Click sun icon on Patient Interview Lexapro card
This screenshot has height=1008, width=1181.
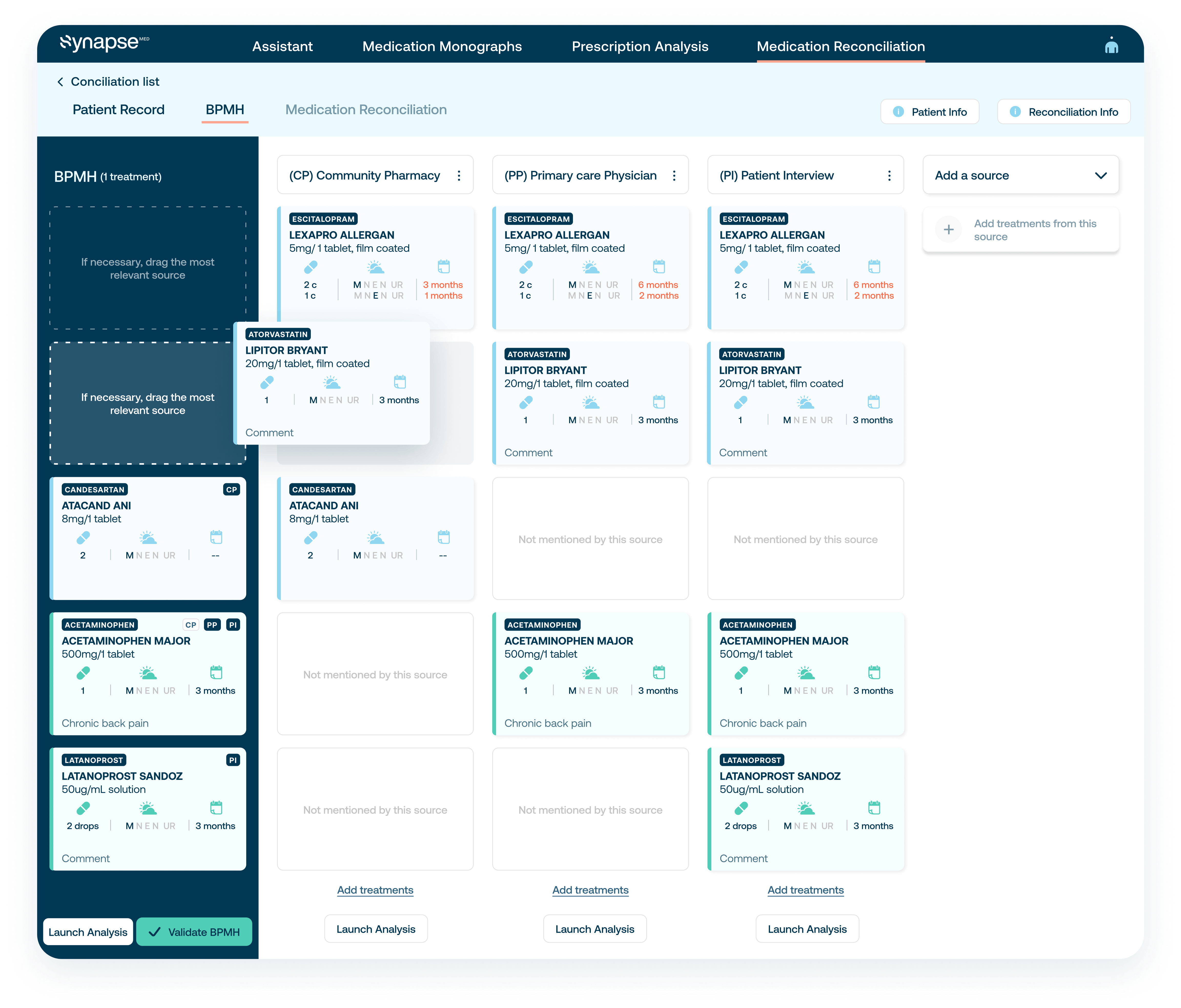[806, 267]
